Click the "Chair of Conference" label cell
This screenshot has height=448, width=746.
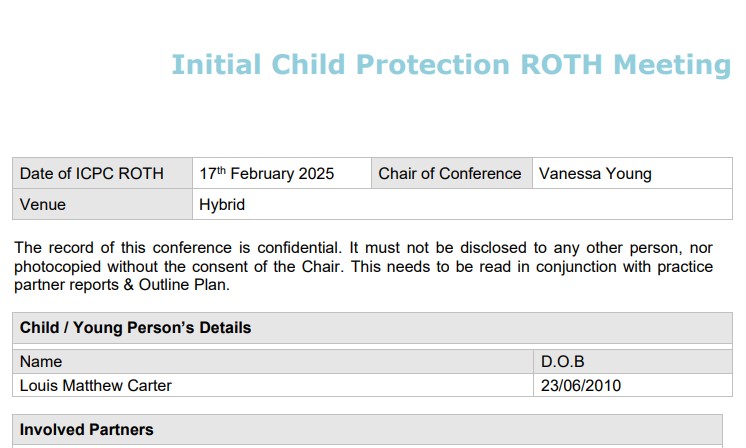tap(450, 174)
